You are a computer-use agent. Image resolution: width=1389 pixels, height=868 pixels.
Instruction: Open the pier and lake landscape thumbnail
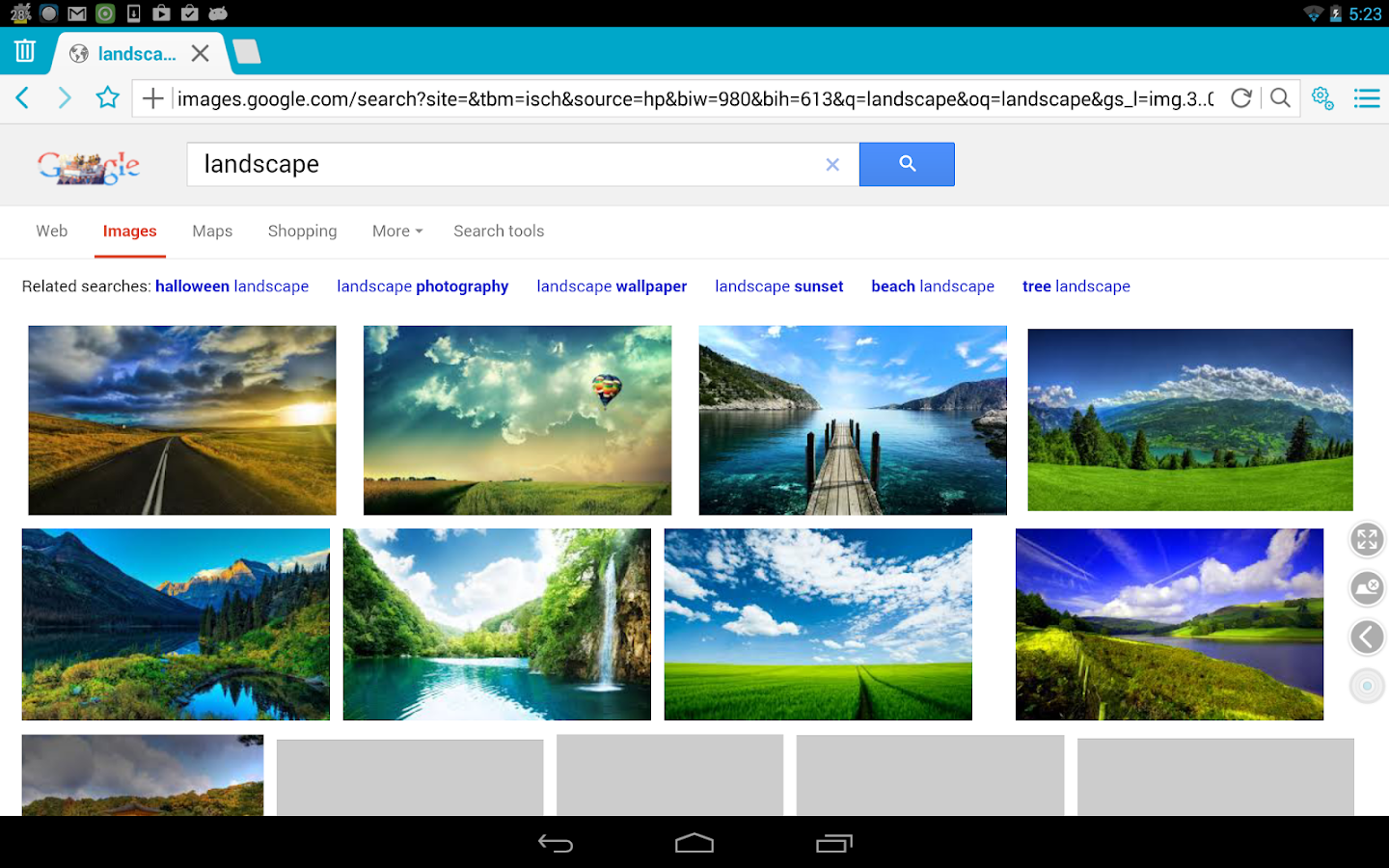coord(852,420)
